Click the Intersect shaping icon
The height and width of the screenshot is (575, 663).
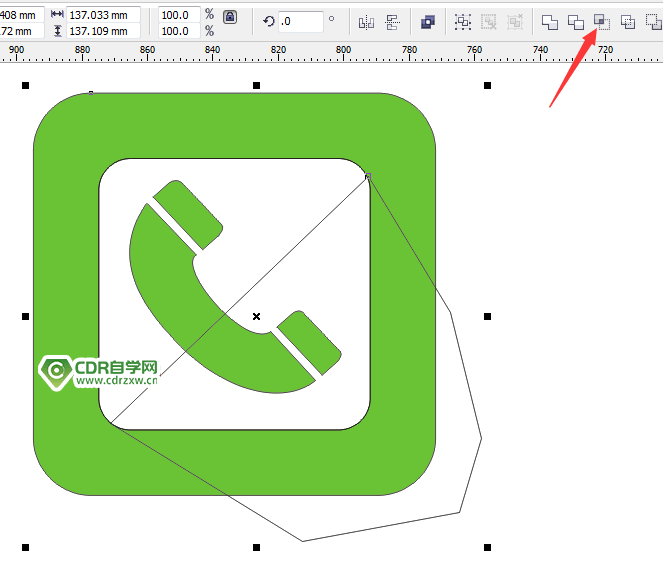(x=602, y=22)
